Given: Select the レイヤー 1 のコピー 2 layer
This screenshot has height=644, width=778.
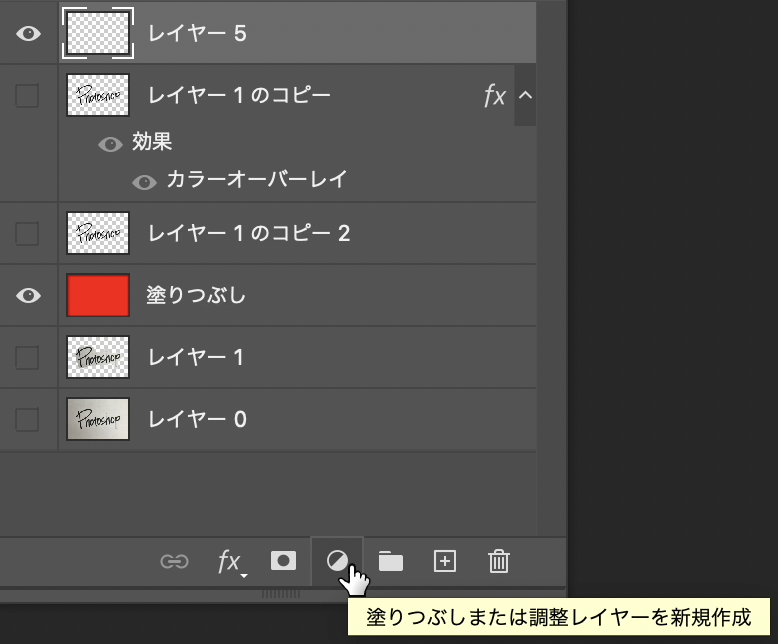Looking at the screenshot, I should point(249,234).
